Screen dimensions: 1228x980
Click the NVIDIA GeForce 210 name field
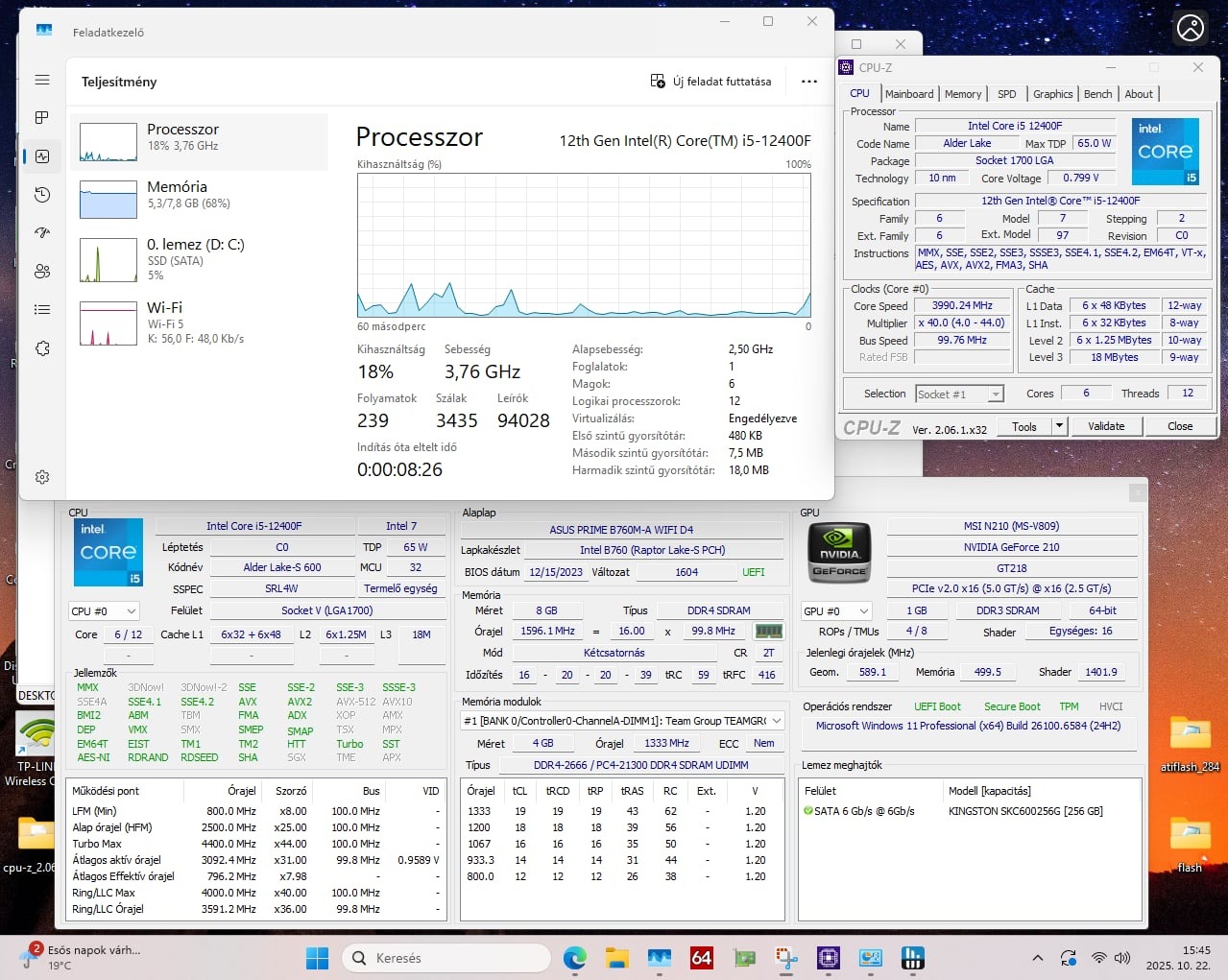pyautogui.click(x=1012, y=547)
